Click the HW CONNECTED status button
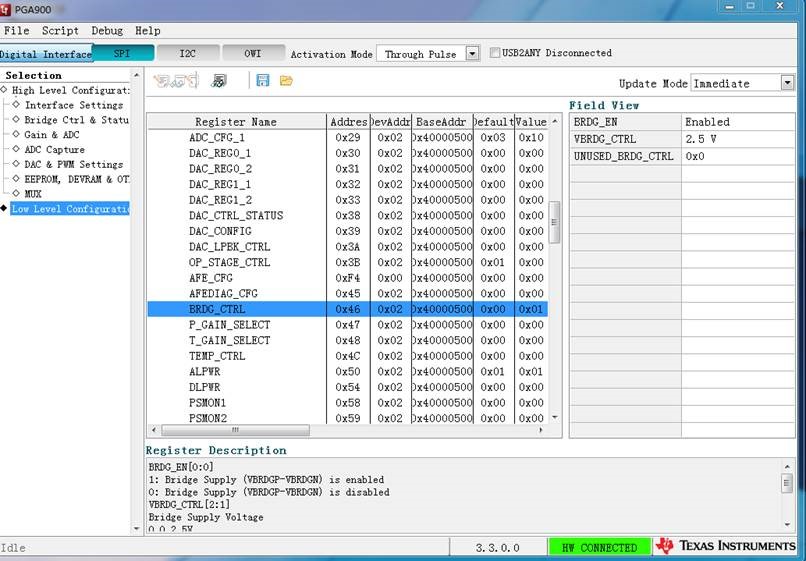 pyautogui.click(x=599, y=547)
